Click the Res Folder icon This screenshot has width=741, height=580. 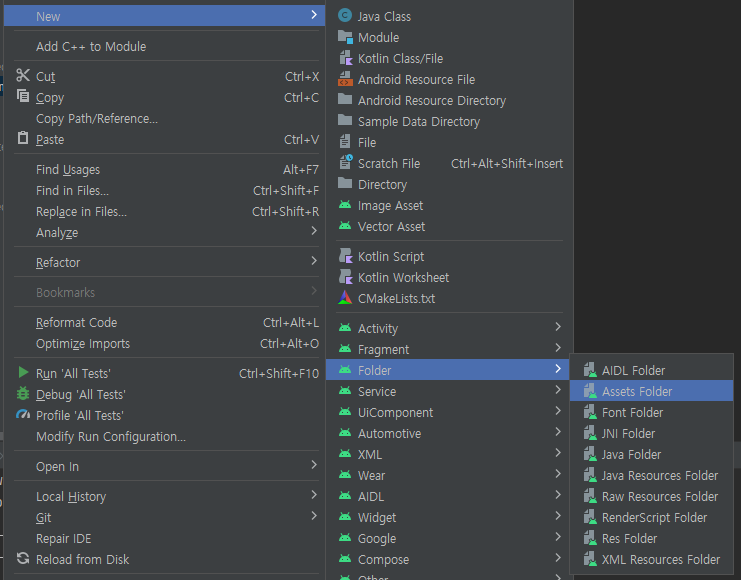coord(590,537)
